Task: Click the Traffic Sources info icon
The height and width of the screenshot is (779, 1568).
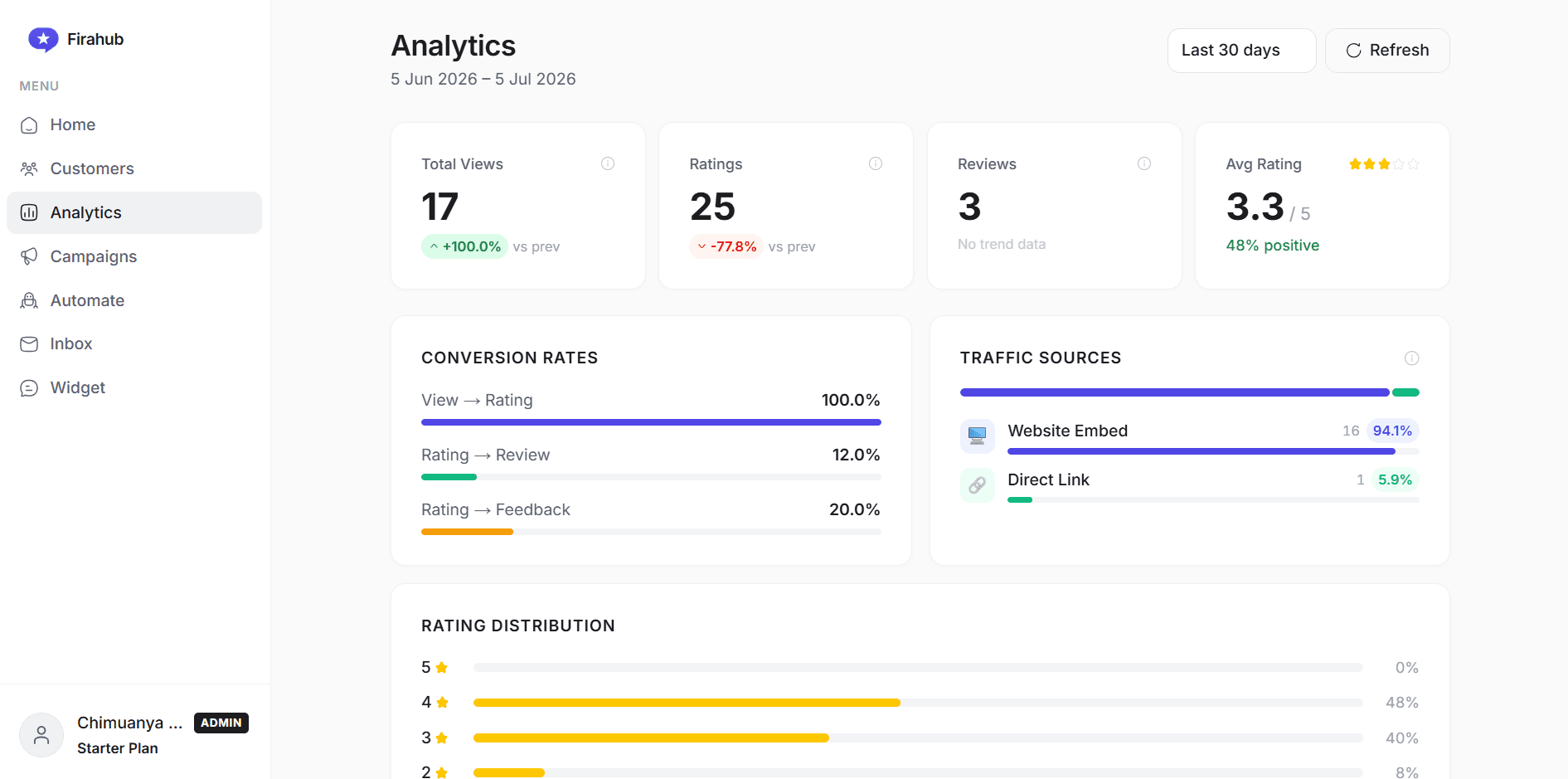Action: click(1412, 358)
